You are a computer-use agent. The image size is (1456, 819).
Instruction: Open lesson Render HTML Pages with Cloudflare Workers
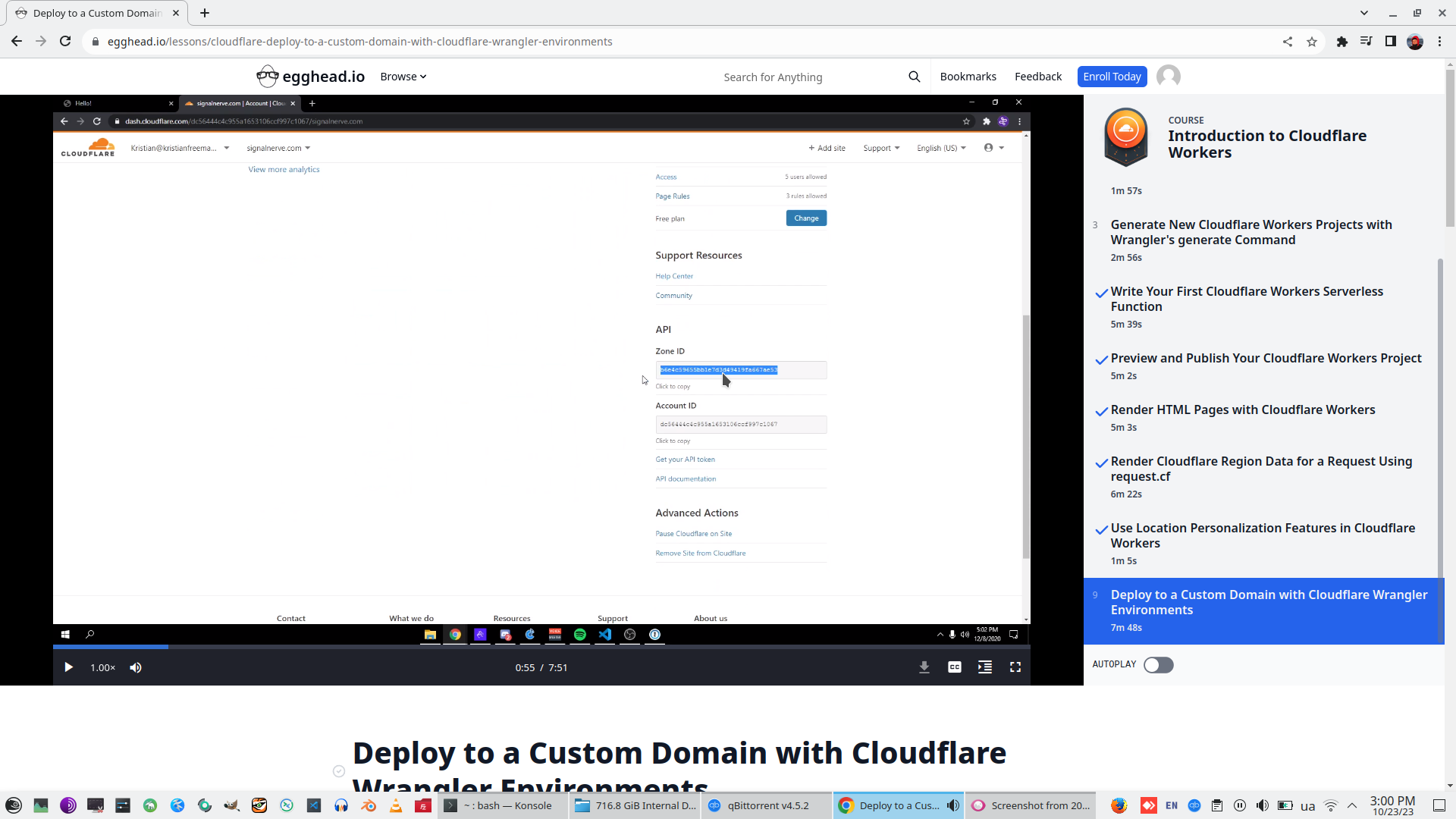(x=1242, y=410)
